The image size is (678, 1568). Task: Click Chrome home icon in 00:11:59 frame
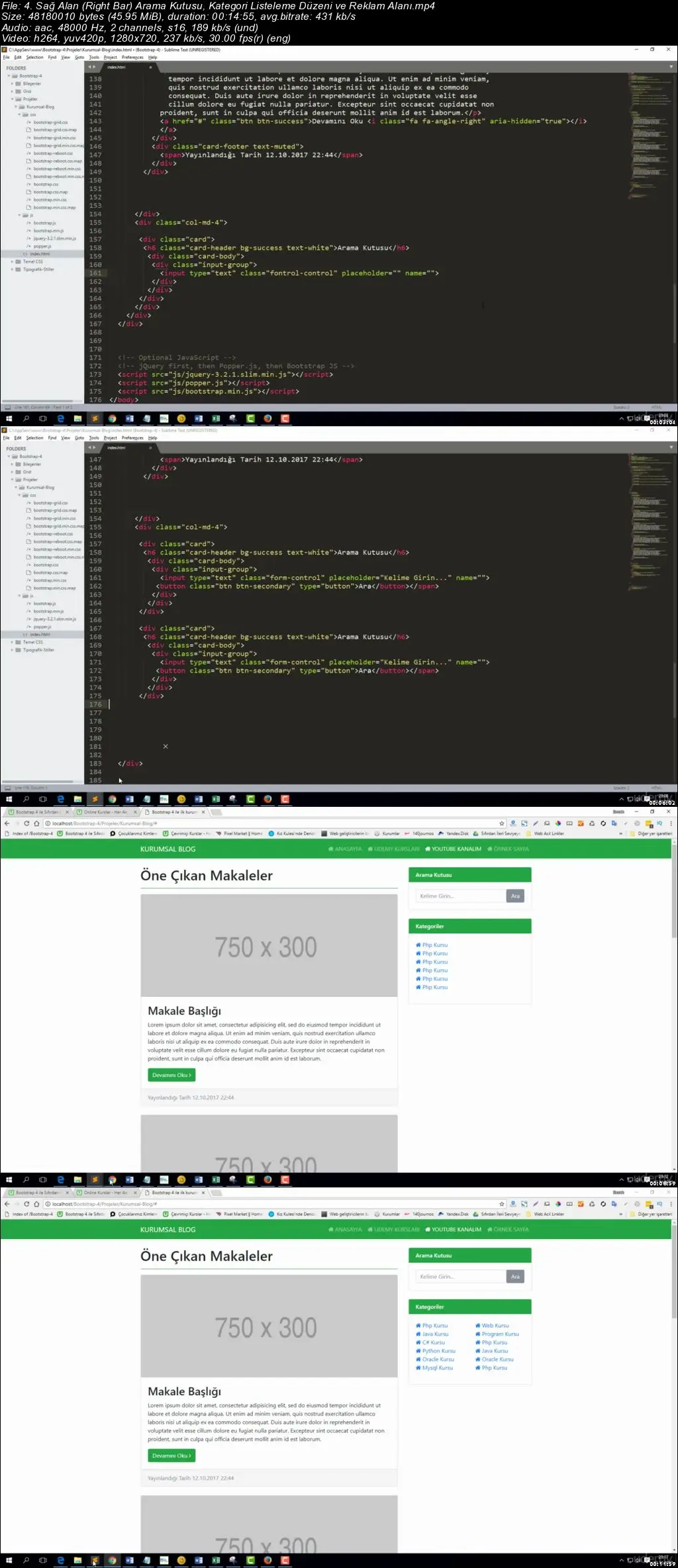pyautogui.click(x=36, y=1204)
